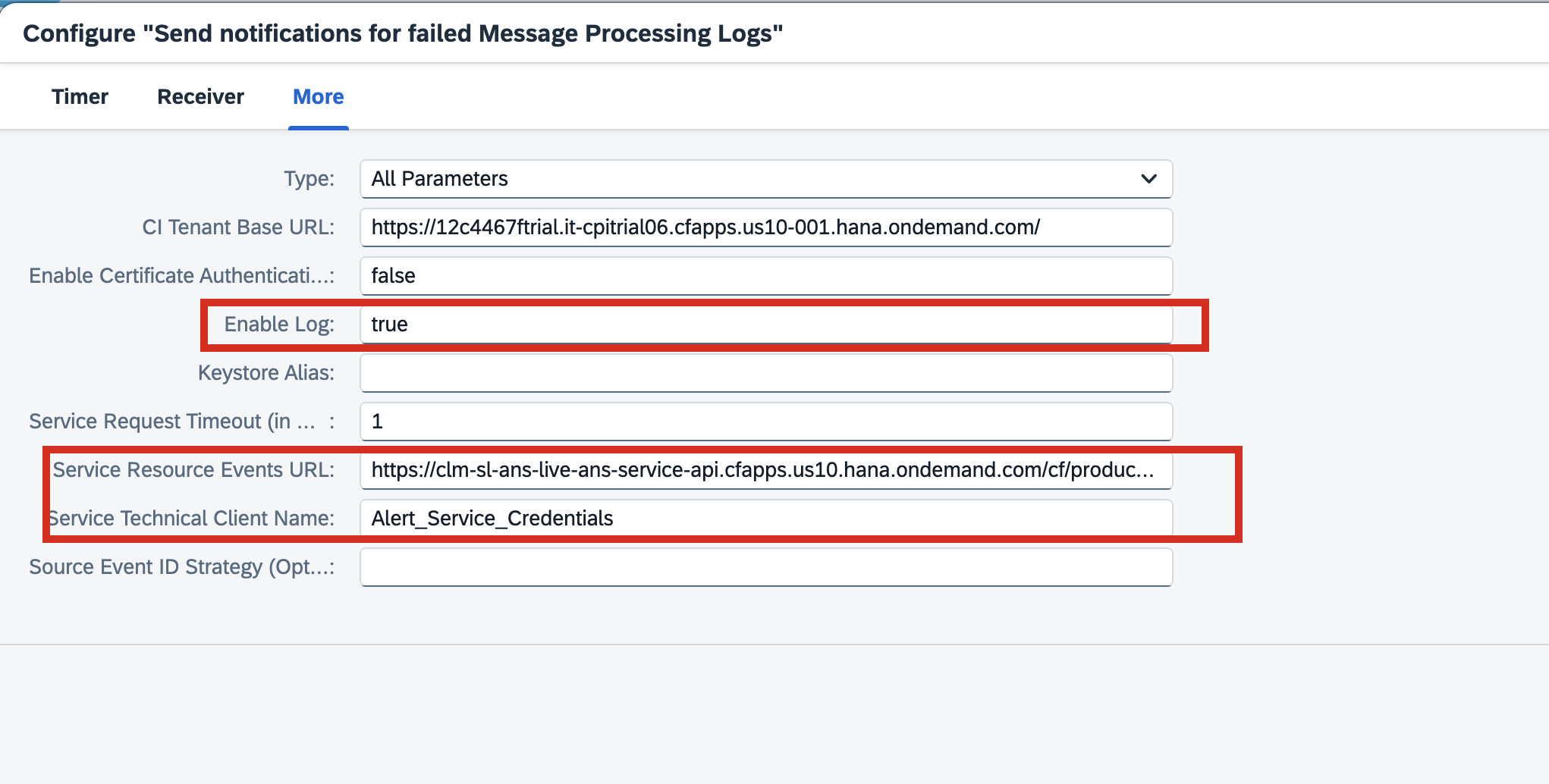Switch to the Receiver tab

click(200, 96)
